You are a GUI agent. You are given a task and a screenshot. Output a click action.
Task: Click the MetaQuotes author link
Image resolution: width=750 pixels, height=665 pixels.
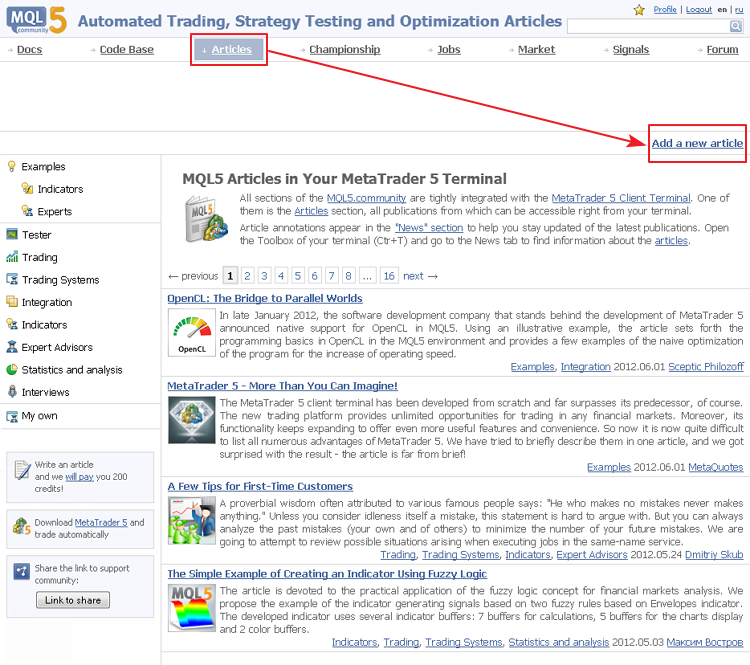pyautogui.click(x=716, y=467)
